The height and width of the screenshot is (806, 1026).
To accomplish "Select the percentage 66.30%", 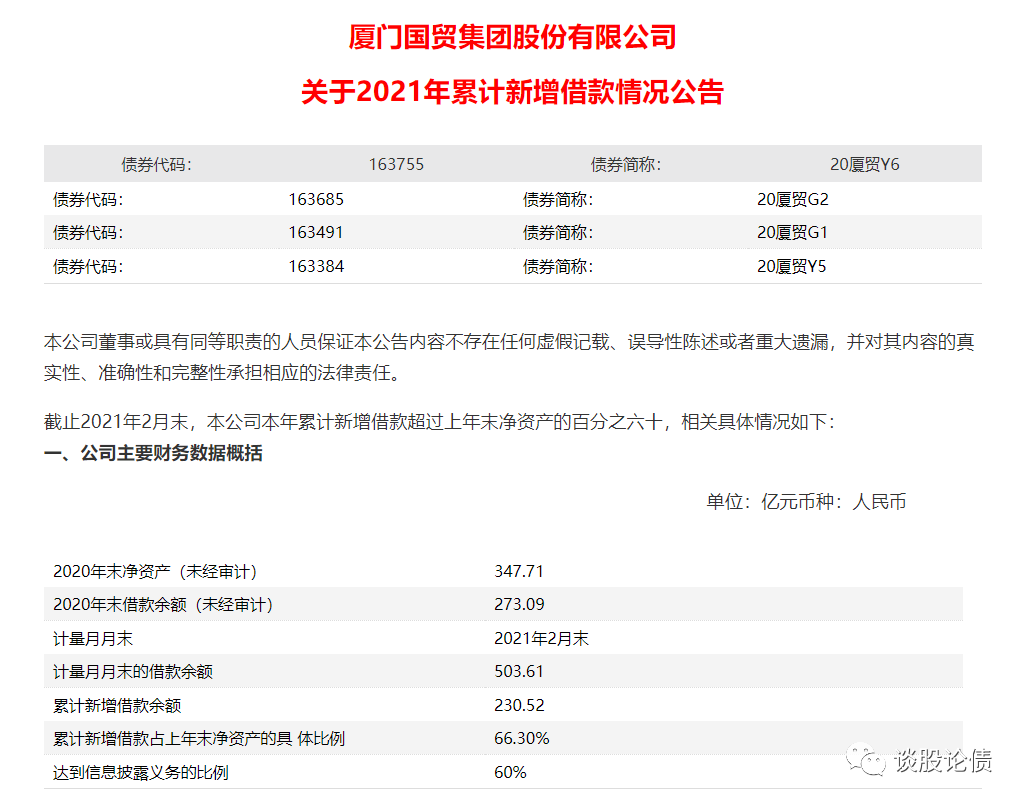I will (522, 739).
